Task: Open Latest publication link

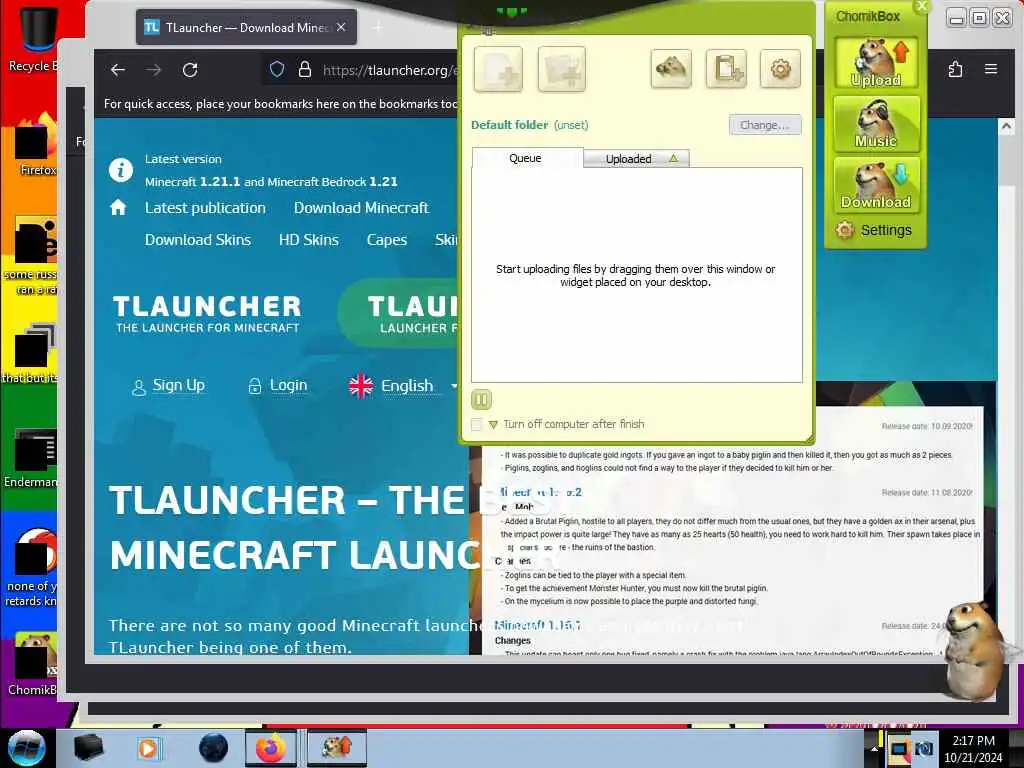Action: coord(205,208)
